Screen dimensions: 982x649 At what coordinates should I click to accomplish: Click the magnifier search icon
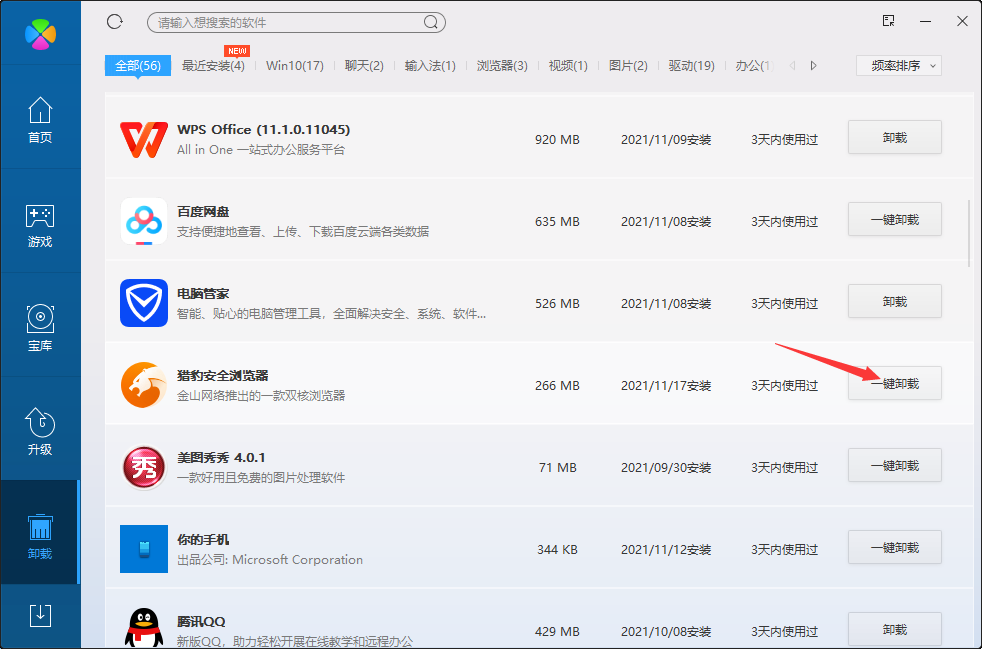[430, 23]
